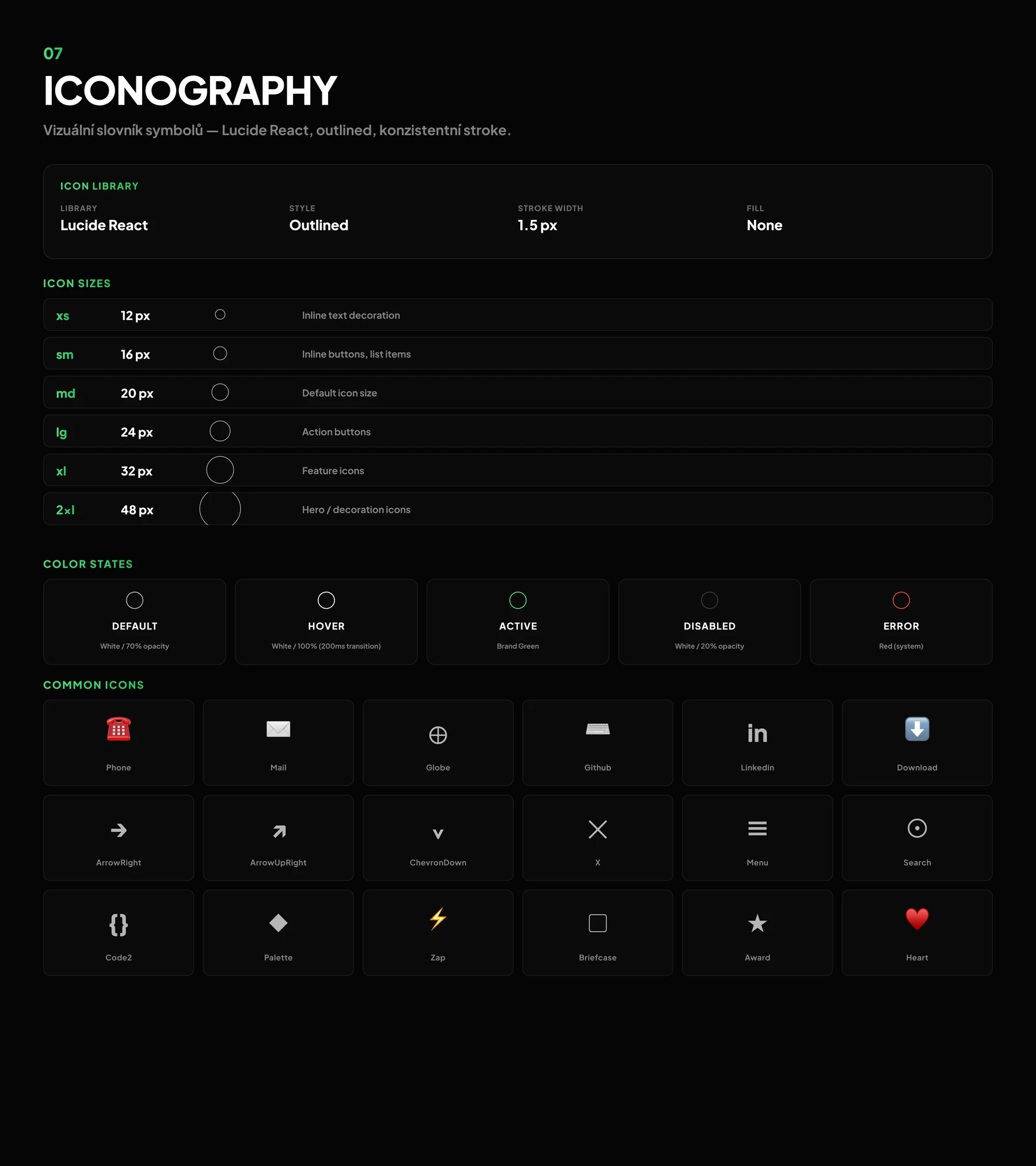The width and height of the screenshot is (1036, 1166).
Task: Click the Hover state bright white circle
Action: point(326,600)
